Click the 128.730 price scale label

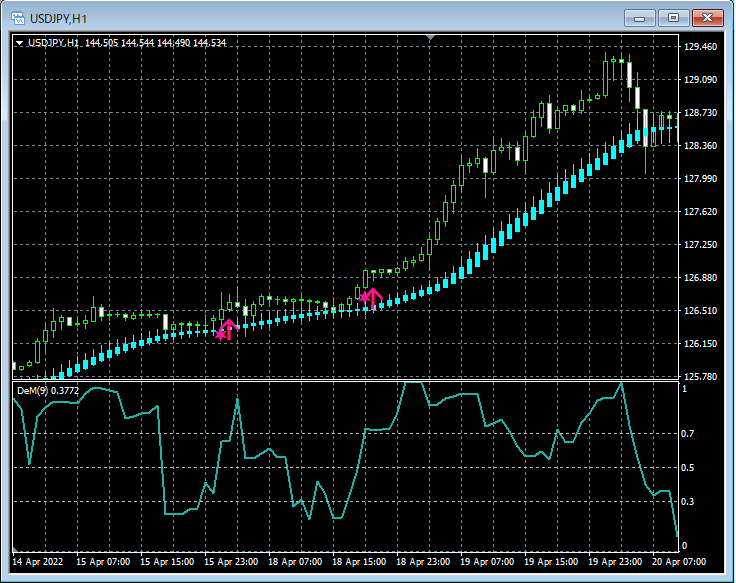[700, 113]
